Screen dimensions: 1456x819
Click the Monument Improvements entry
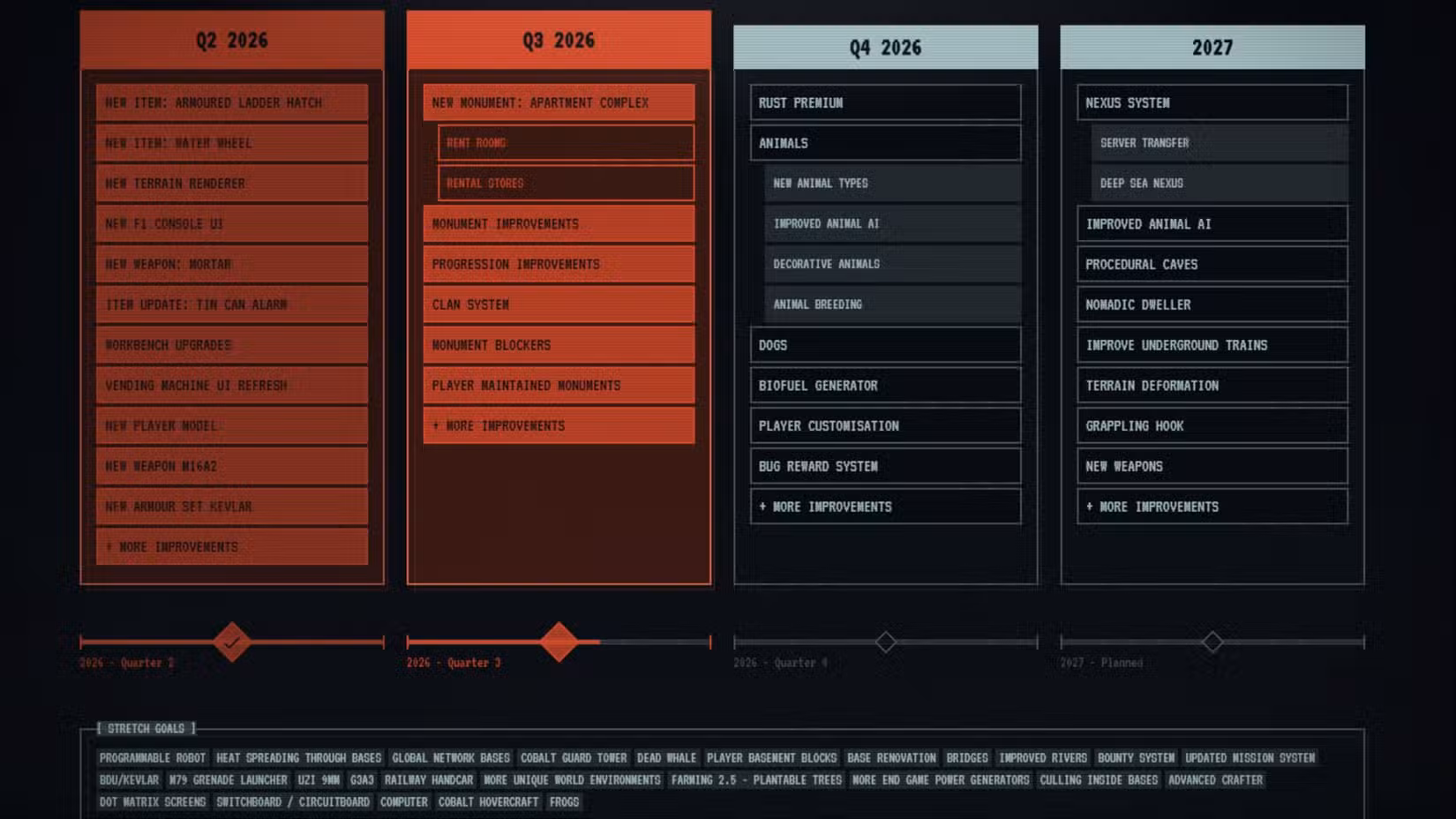pyautogui.click(x=559, y=224)
